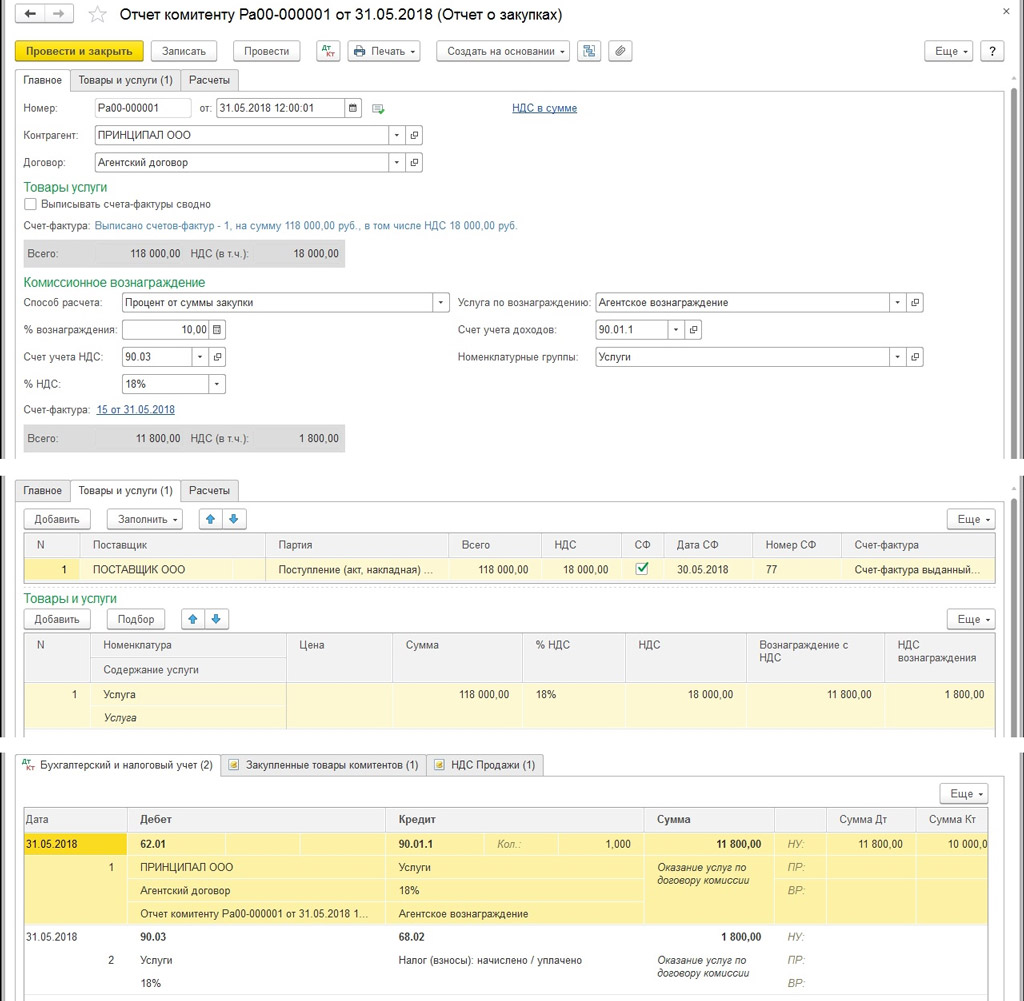This screenshot has width=1024, height=1001.
Task: Open НДС в сумме link
Action: (544, 108)
